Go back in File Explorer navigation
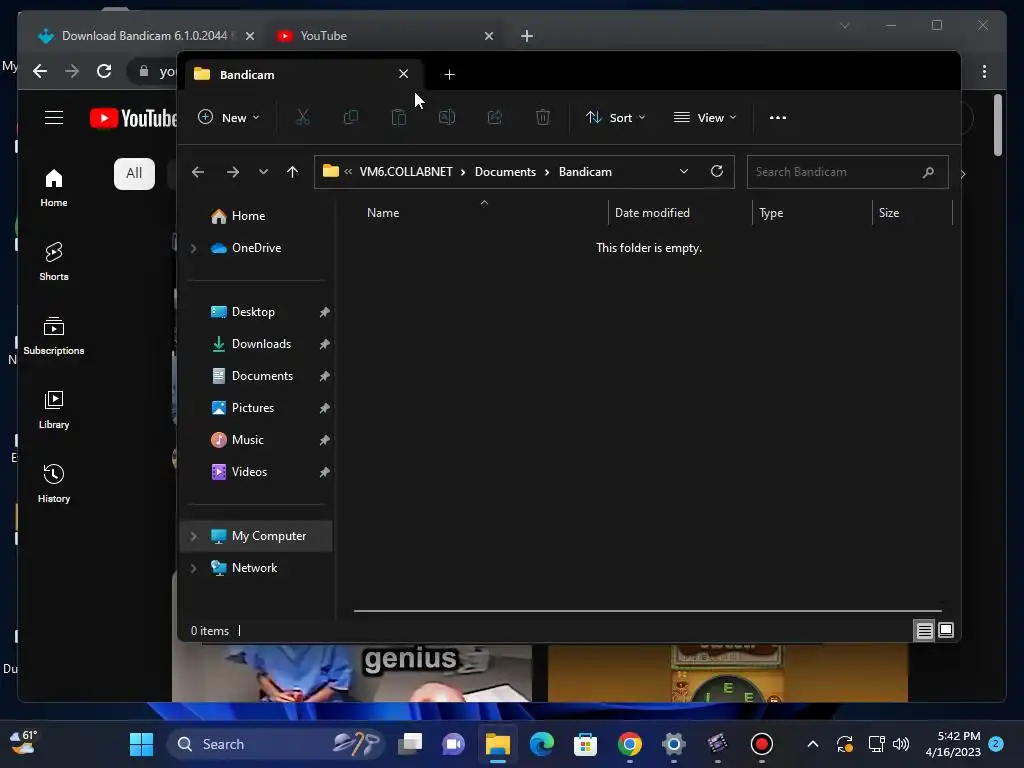 click(x=198, y=172)
